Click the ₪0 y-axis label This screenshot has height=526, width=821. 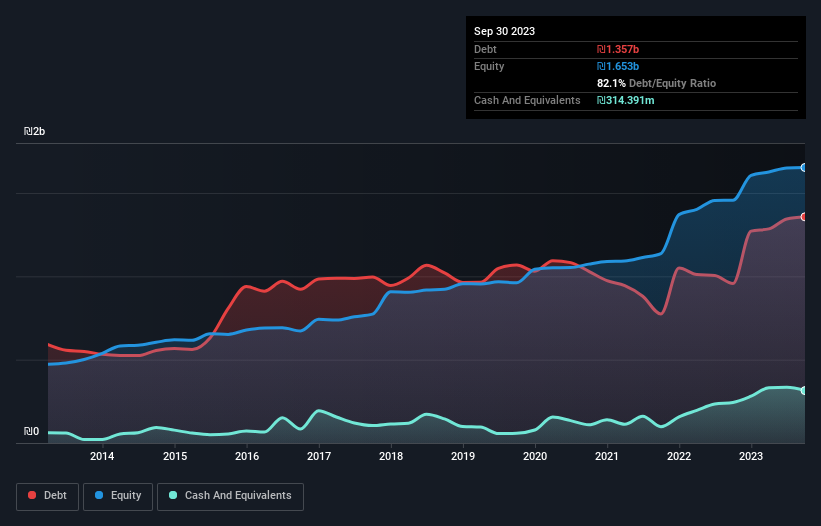coord(31,431)
